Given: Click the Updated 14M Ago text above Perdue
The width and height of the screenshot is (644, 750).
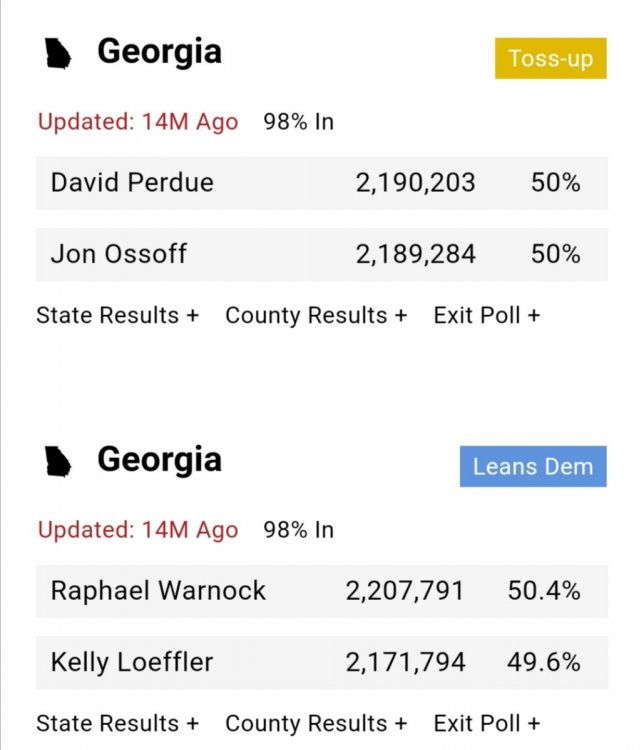Looking at the screenshot, I should click(x=138, y=122).
